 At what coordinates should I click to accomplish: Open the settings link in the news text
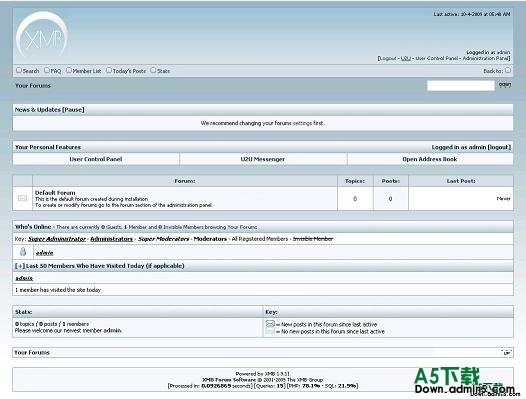(x=302, y=123)
